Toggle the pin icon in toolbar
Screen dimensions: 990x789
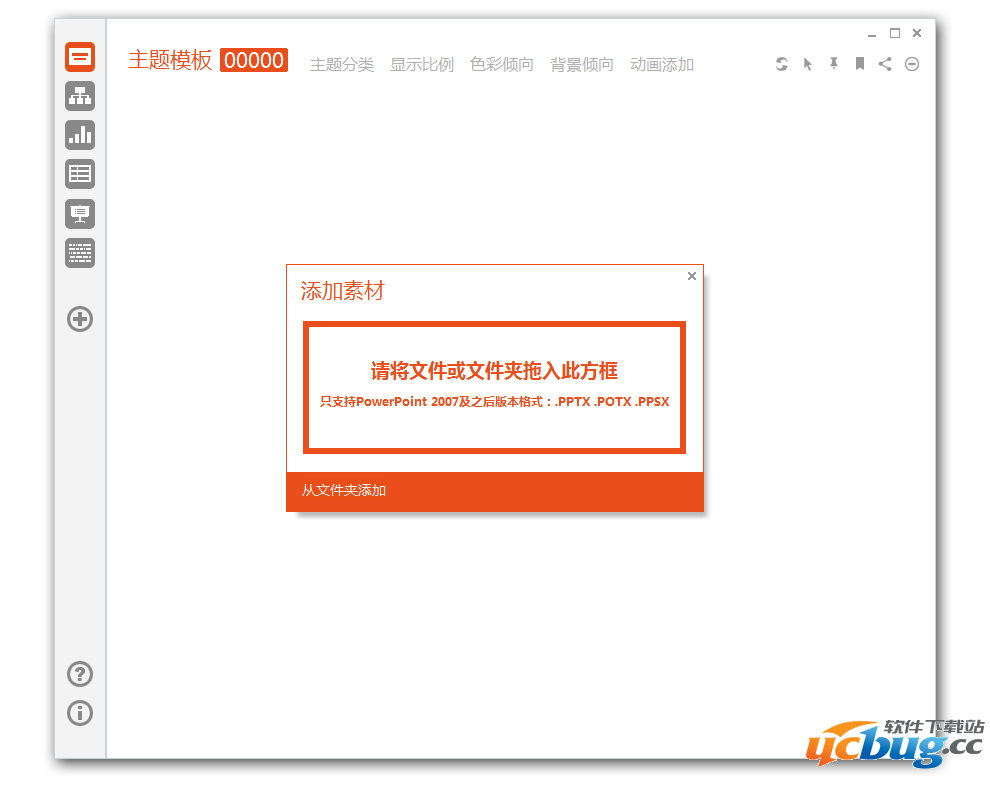click(x=834, y=64)
